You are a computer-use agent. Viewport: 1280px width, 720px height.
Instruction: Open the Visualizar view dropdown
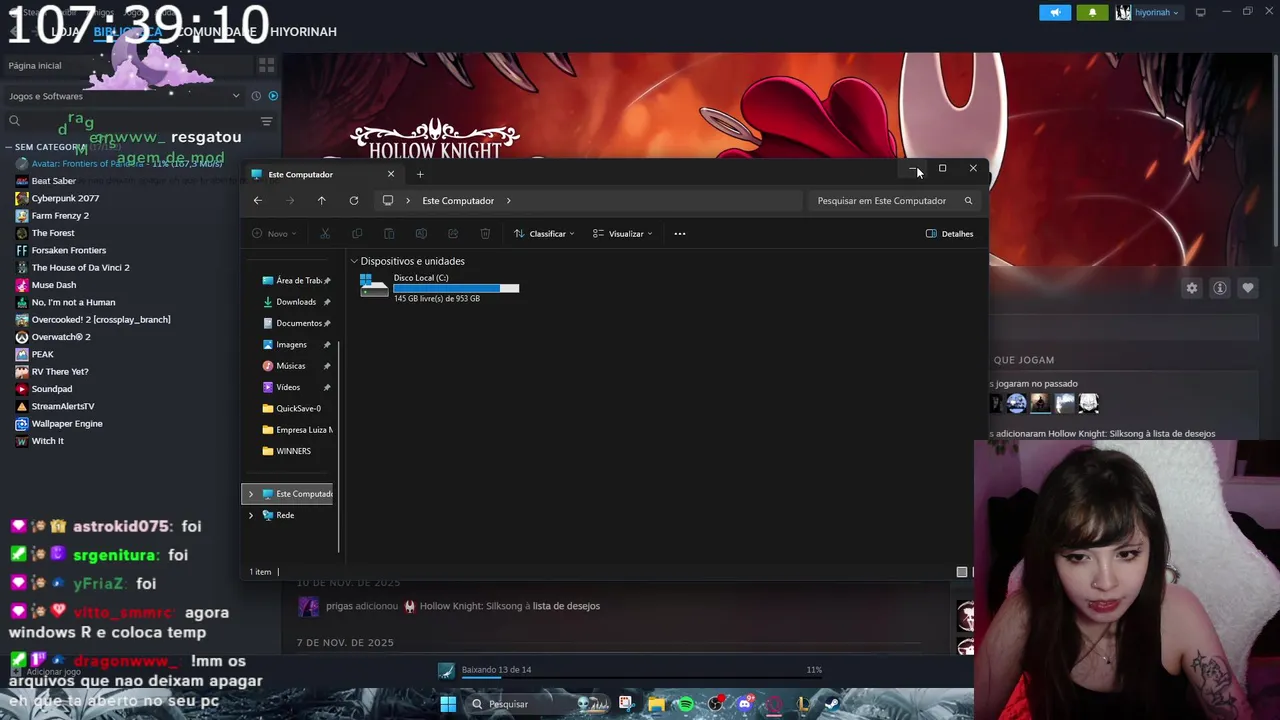coord(622,234)
